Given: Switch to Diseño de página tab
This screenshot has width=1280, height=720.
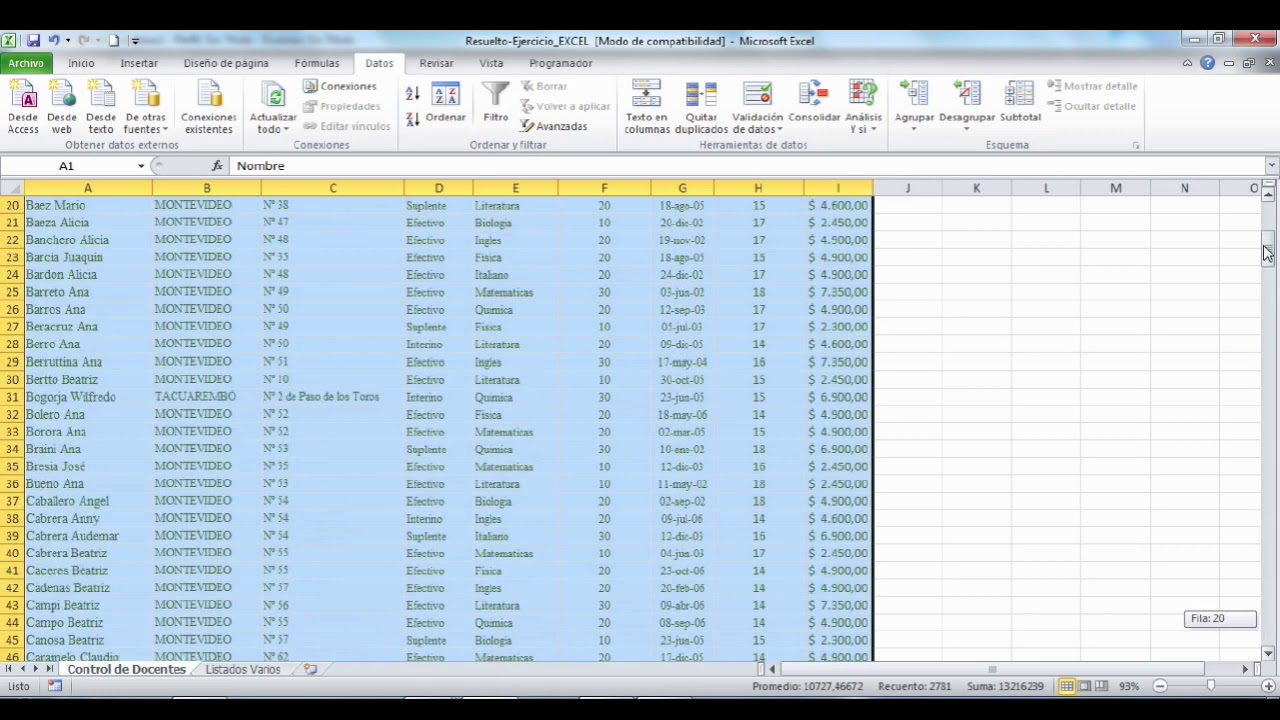Looking at the screenshot, I should point(226,63).
